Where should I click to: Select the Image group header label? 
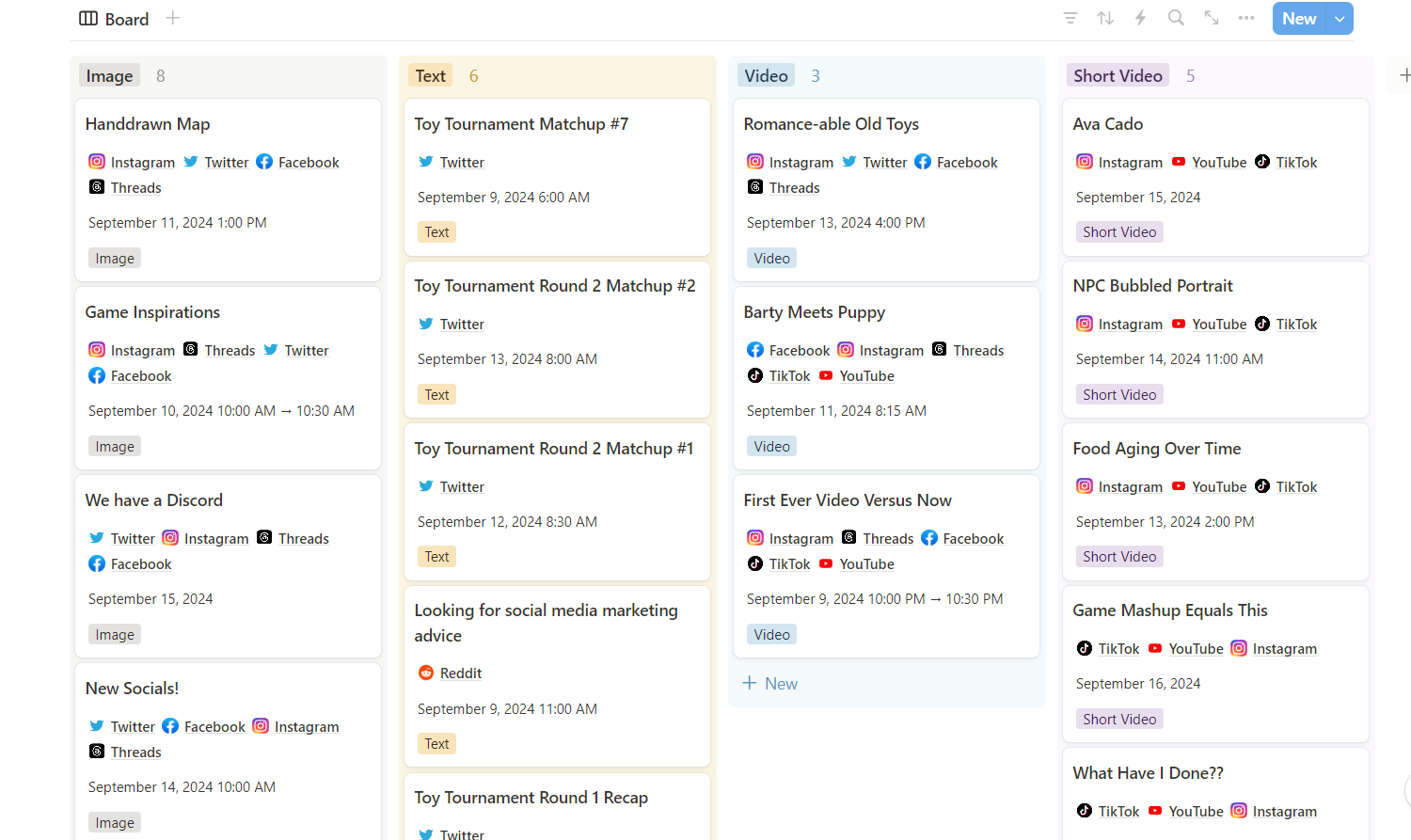click(109, 75)
